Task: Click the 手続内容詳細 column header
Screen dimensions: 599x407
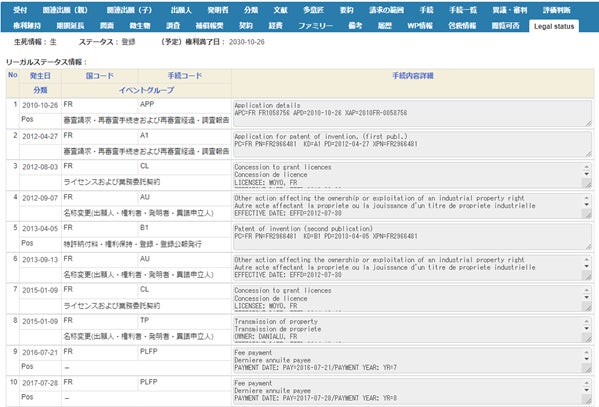Action: click(x=413, y=76)
